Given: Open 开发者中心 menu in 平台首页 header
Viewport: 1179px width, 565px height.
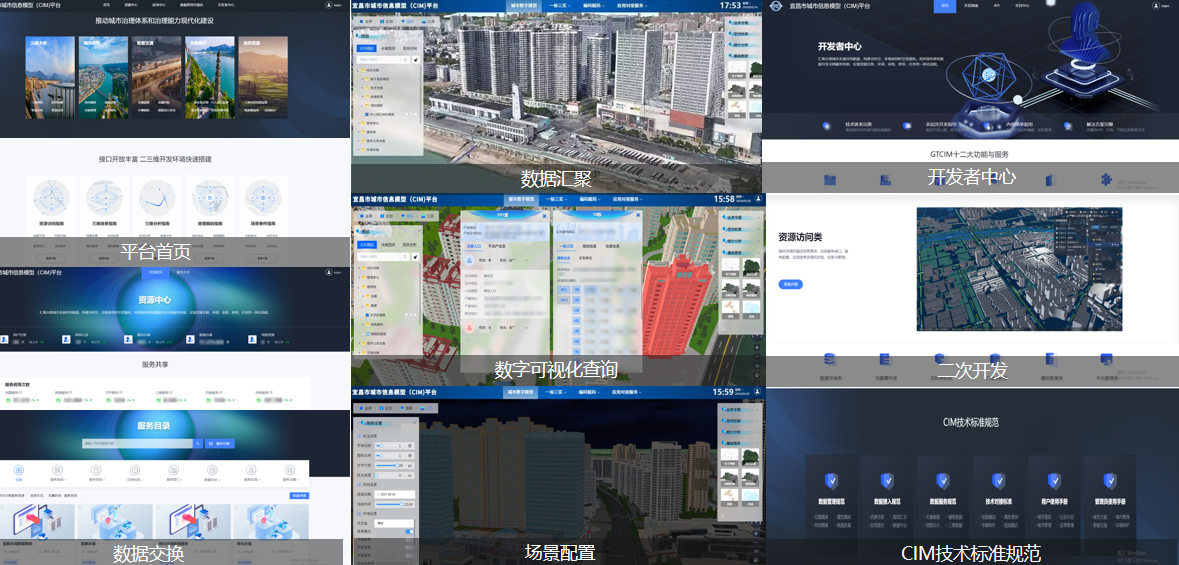Looking at the screenshot, I should [226, 5].
